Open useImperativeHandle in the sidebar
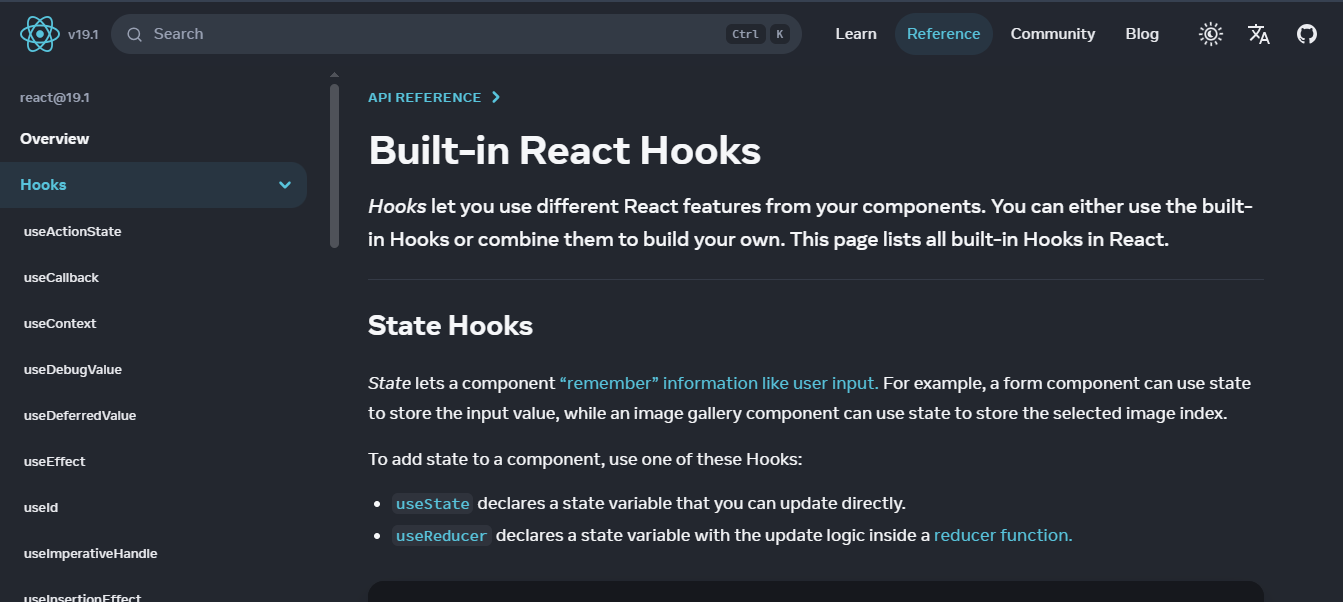The width and height of the screenshot is (1343, 602). pyautogui.click(x=90, y=553)
